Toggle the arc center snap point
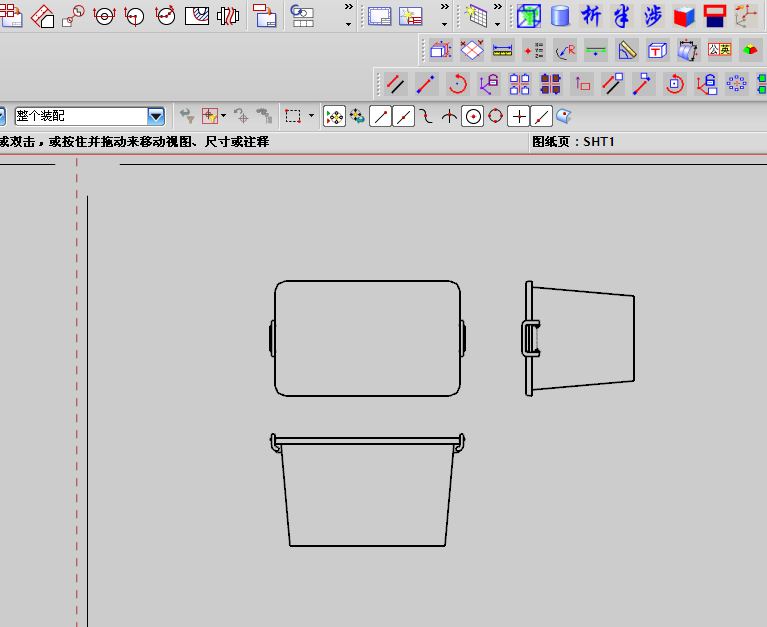Screen dimensions: 767x627 [x=472, y=116]
